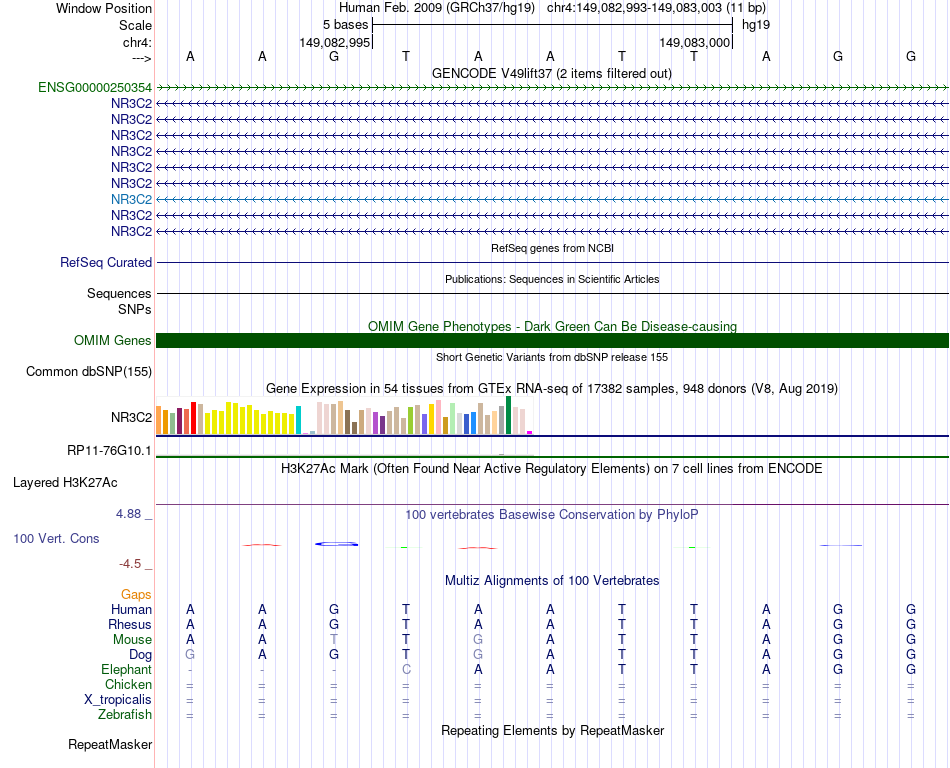The width and height of the screenshot is (950, 768).
Task: Open the Layered H3K27Ac track label
Action: 65,483
